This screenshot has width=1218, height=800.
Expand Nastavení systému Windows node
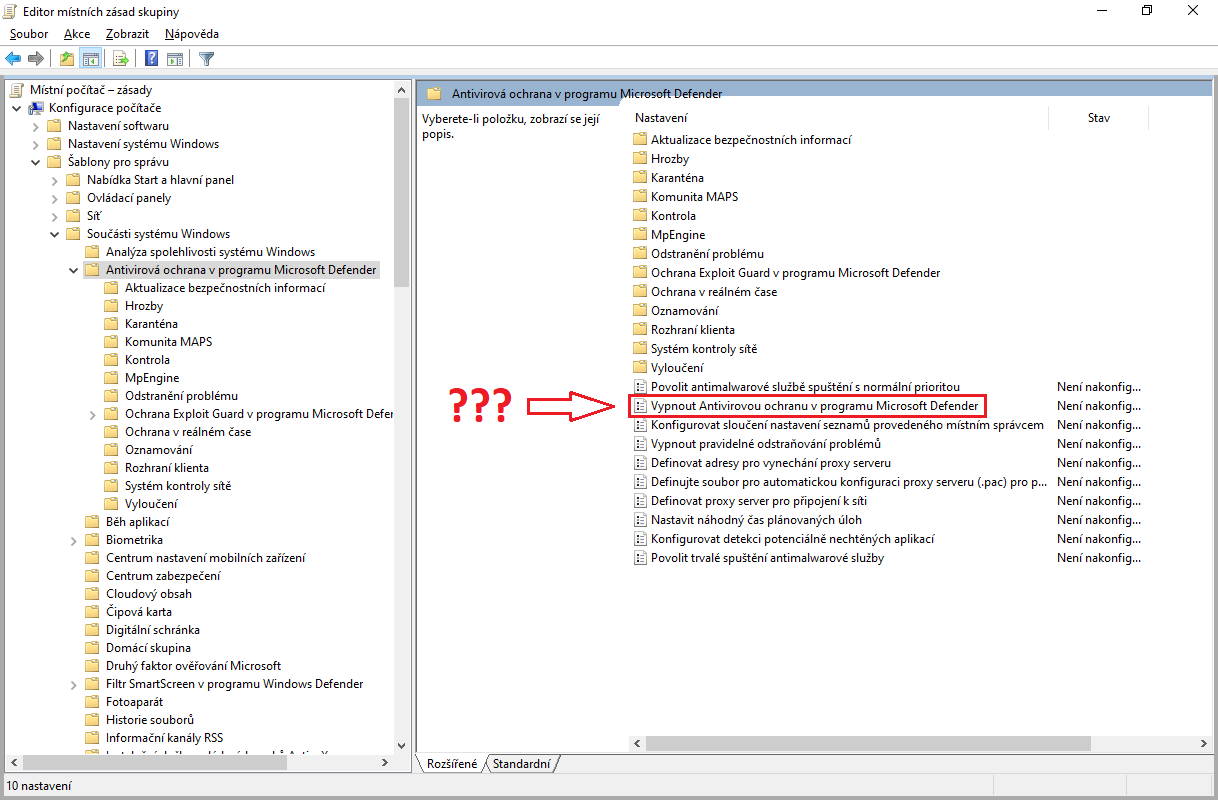click(36, 143)
